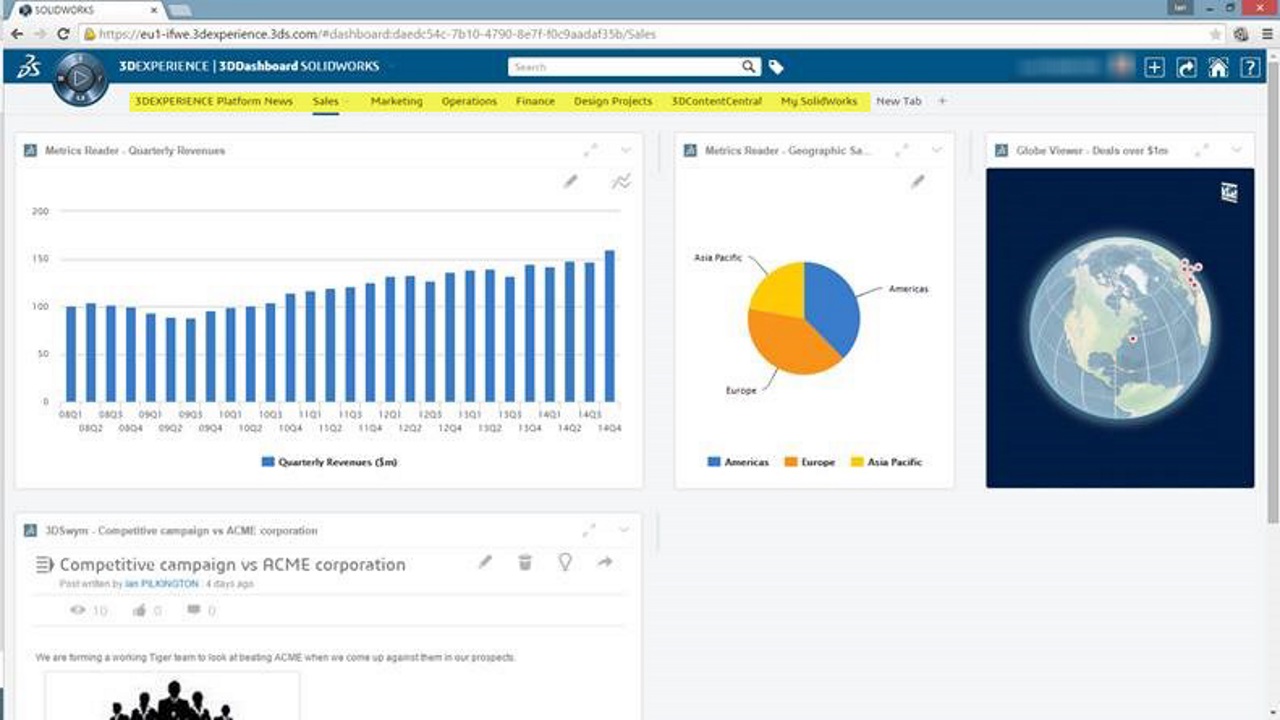
Task: Switch Quarterly Revenues to line chart view
Action: click(x=621, y=181)
